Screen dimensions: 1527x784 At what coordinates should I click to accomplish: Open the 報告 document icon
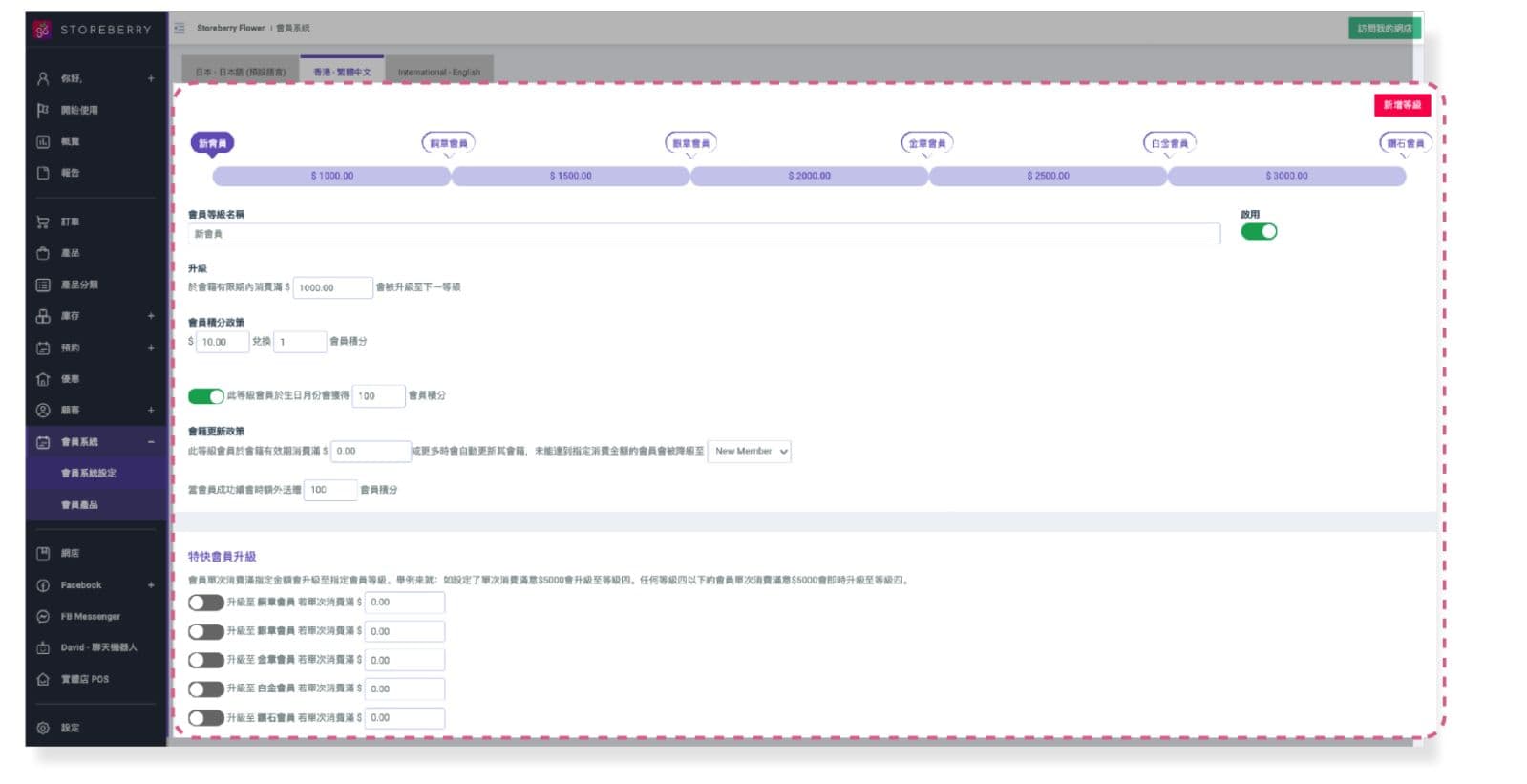pos(43,173)
